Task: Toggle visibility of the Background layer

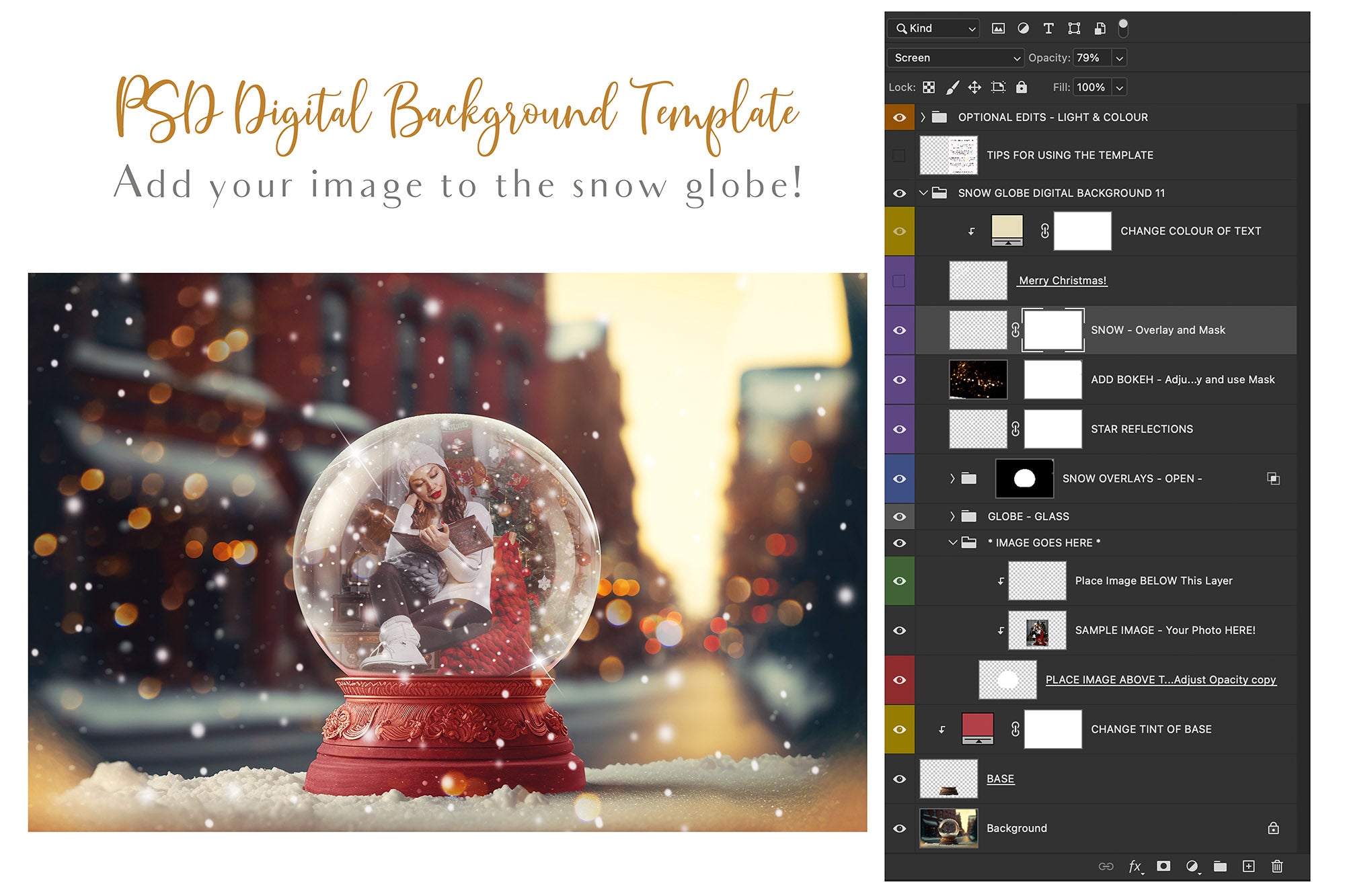Action: click(900, 827)
